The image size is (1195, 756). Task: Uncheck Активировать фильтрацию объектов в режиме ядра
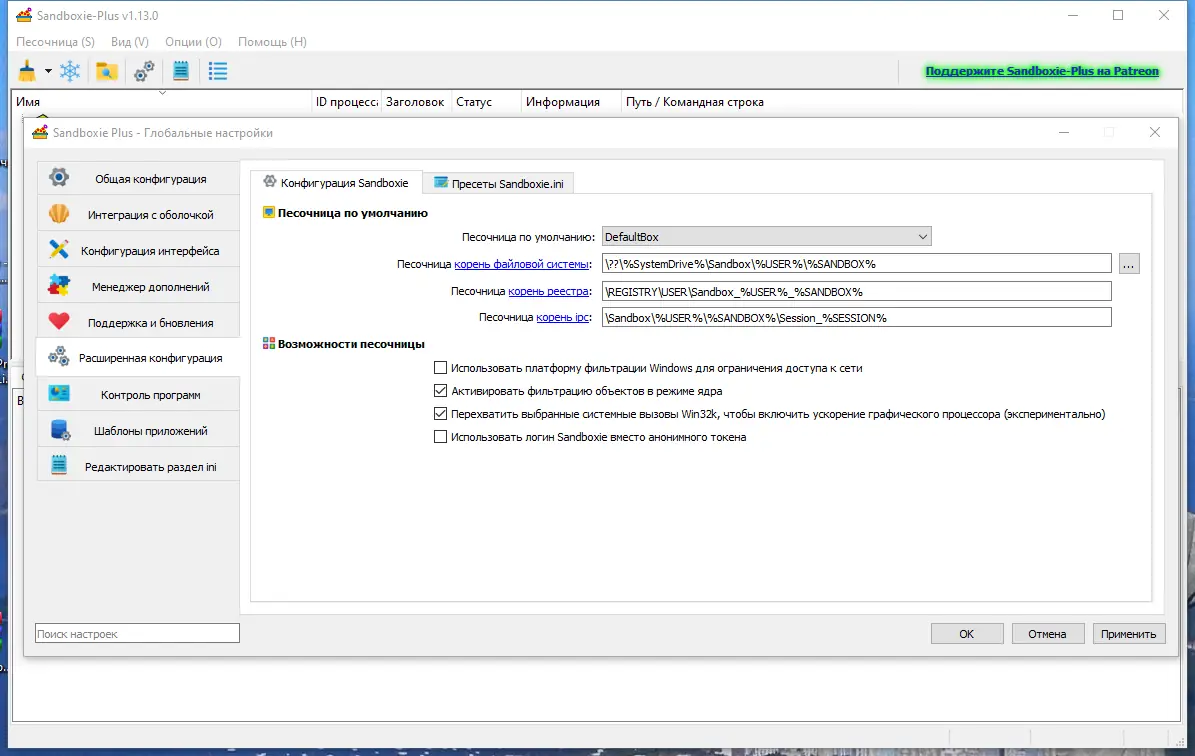click(x=441, y=391)
